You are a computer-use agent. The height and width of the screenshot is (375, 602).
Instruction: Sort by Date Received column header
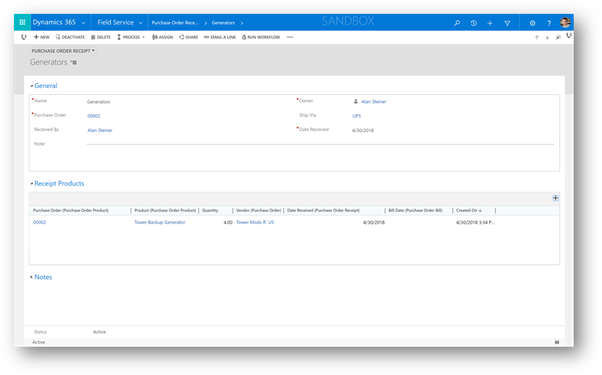(x=323, y=210)
